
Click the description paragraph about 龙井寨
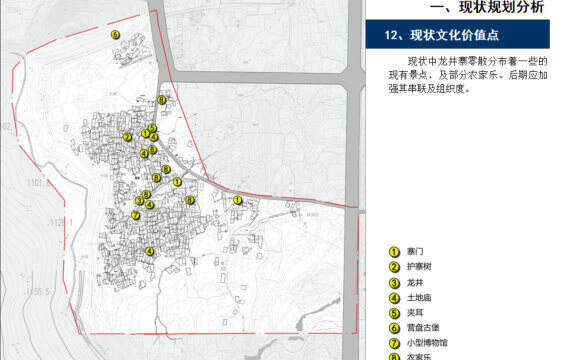click(x=468, y=75)
